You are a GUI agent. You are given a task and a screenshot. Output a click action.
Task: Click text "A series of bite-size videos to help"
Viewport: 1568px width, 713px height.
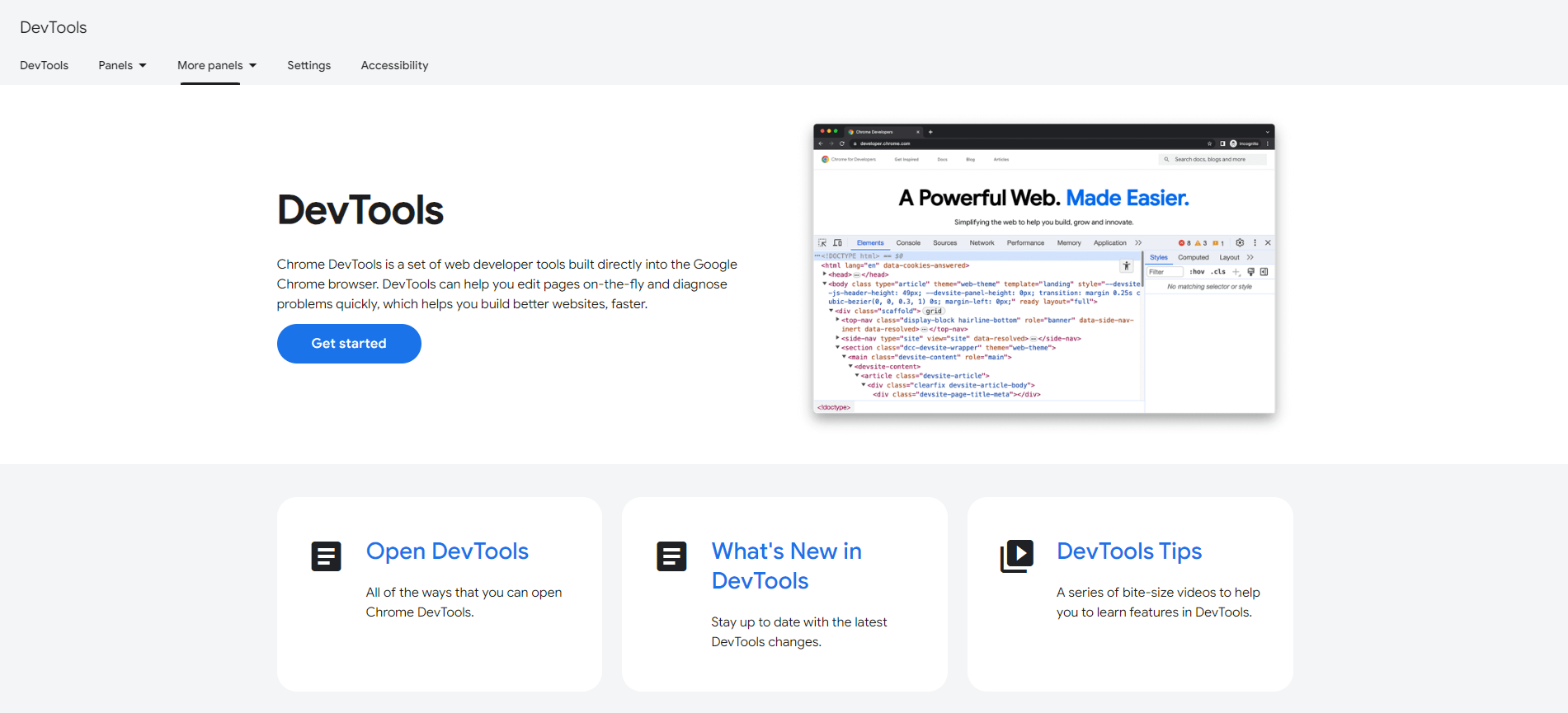pyautogui.click(x=1158, y=593)
